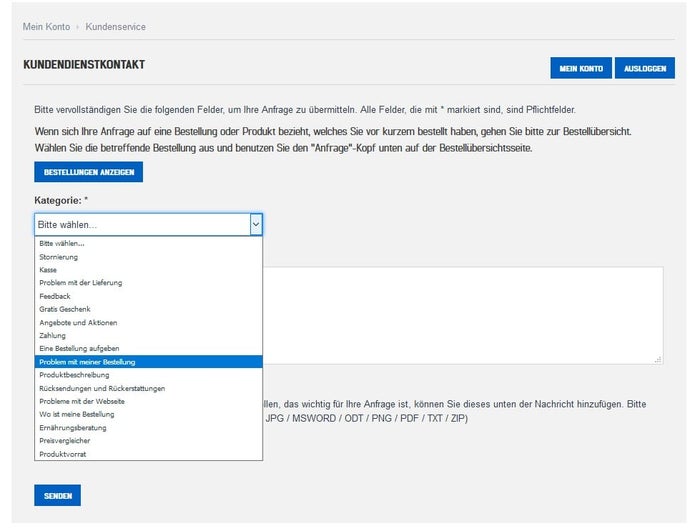Screen dimensions: 700x531
Task: Pick the Preisvergleicher category
Action: pos(148,441)
